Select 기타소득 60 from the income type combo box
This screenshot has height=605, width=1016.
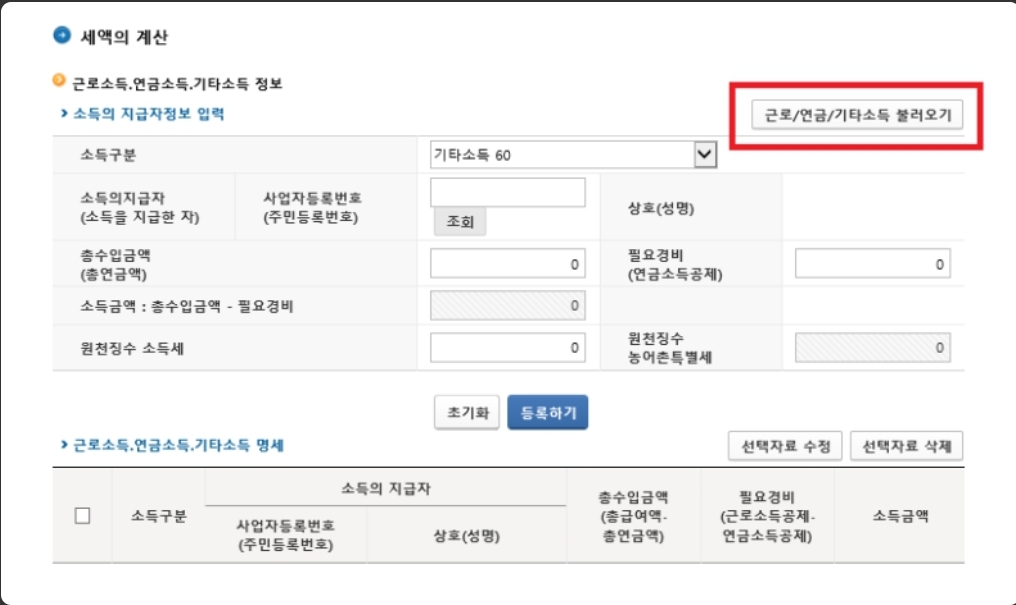tap(570, 153)
